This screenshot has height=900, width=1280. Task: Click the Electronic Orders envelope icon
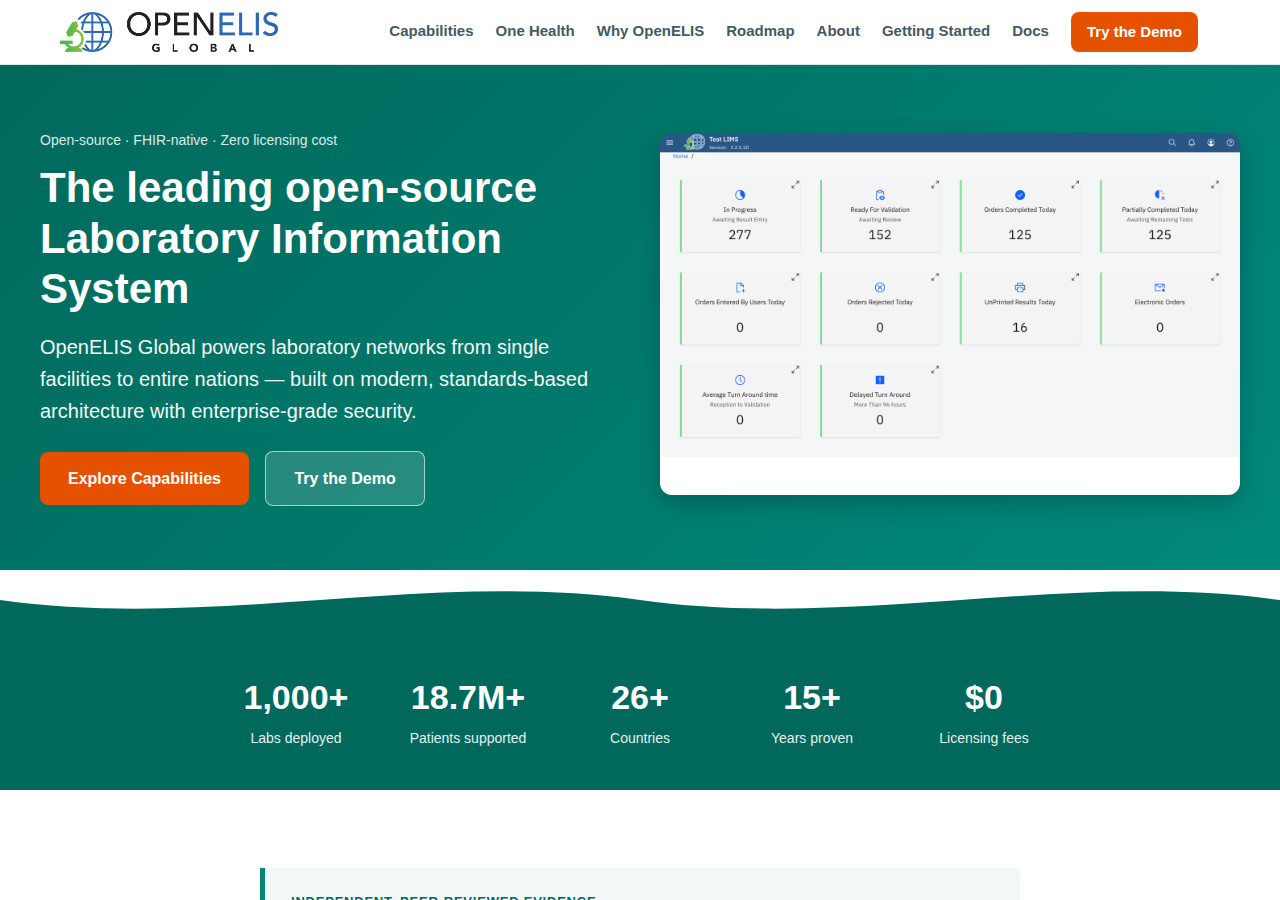tap(1160, 287)
